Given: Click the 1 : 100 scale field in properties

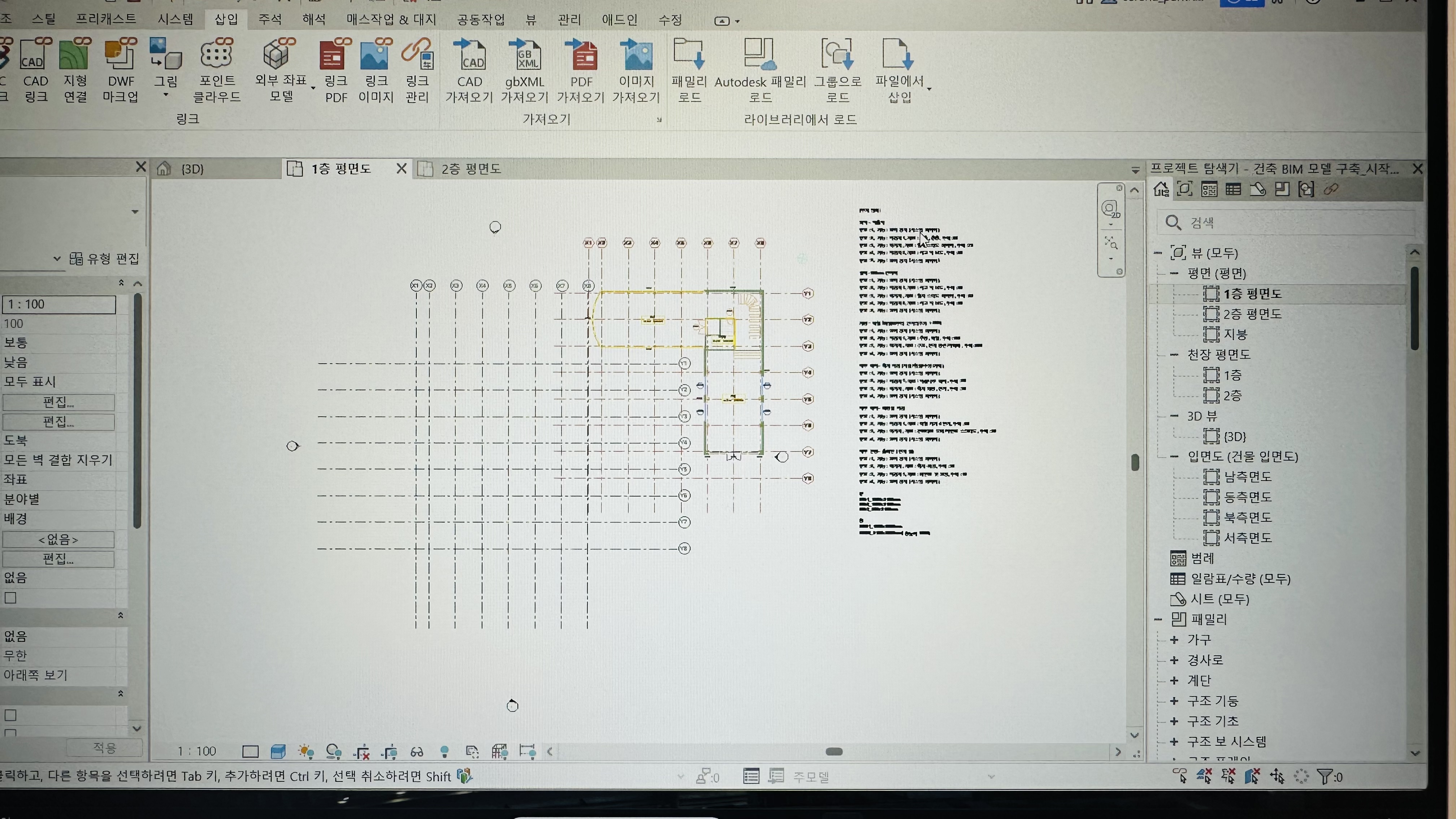Looking at the screenshot, I should pos(59,304).
